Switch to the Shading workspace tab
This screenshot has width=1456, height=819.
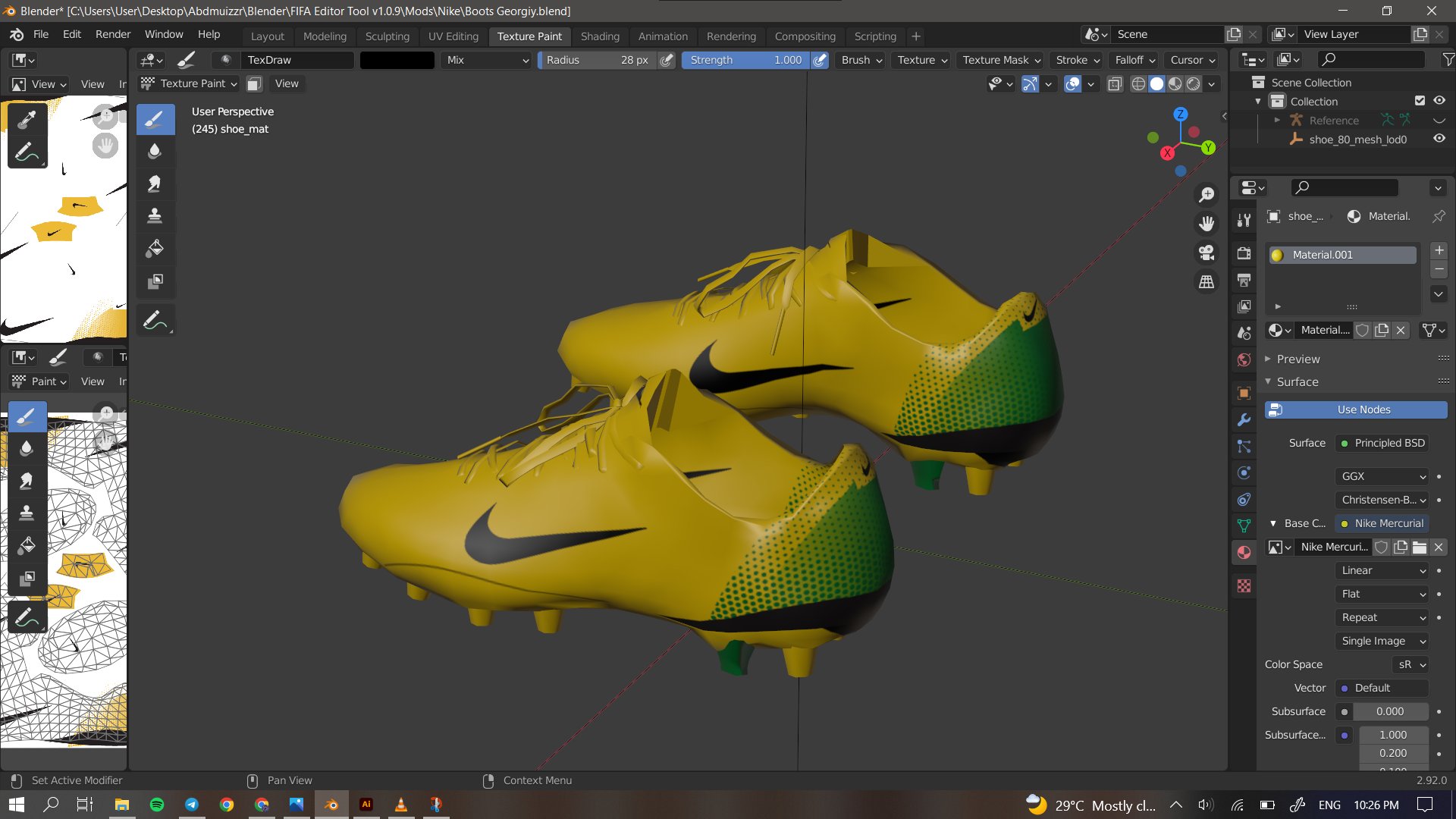click(x=600, y=36)
